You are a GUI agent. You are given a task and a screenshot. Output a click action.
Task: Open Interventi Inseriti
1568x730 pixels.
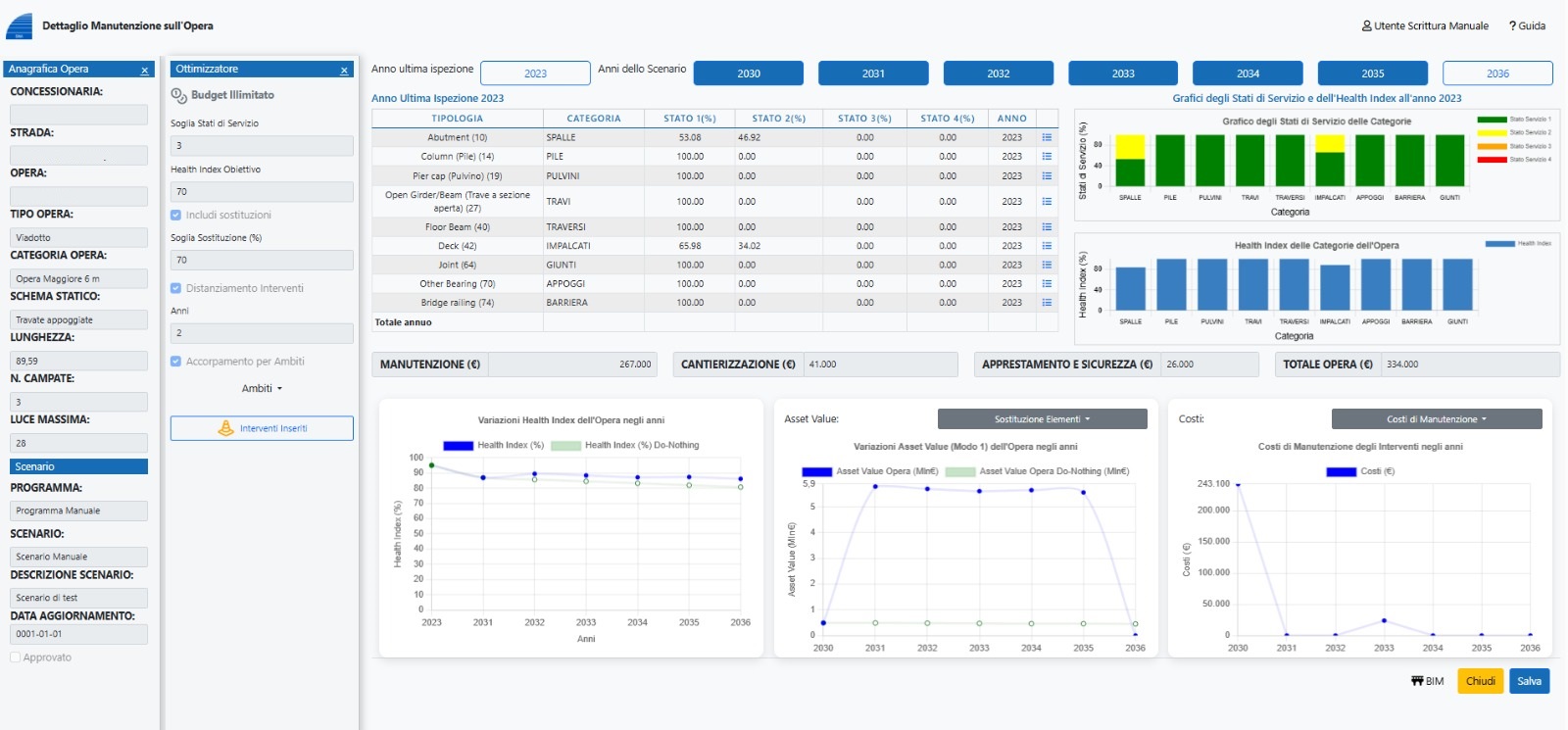[262, 428]
